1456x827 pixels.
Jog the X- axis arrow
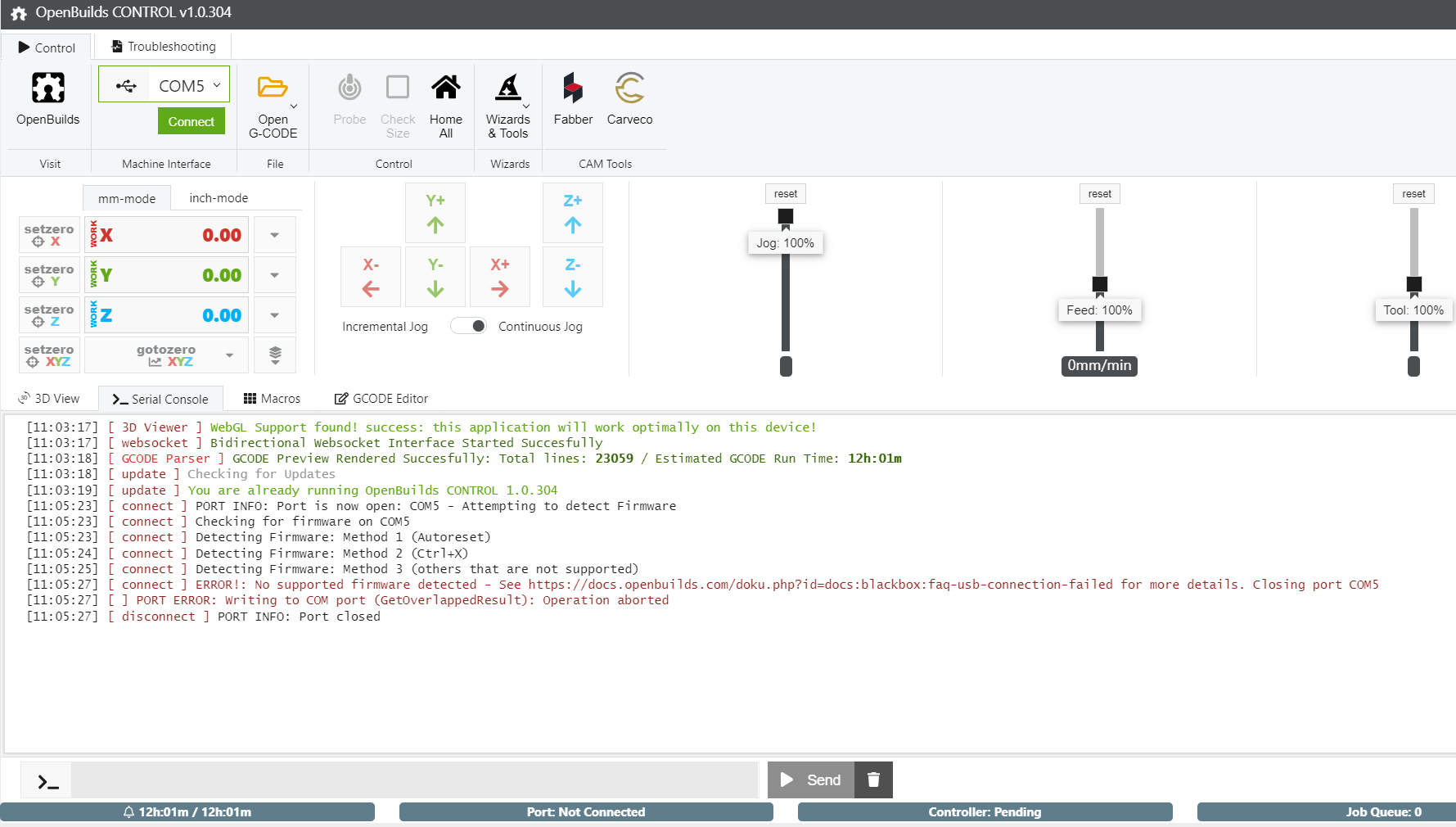[x=371, y=277]
